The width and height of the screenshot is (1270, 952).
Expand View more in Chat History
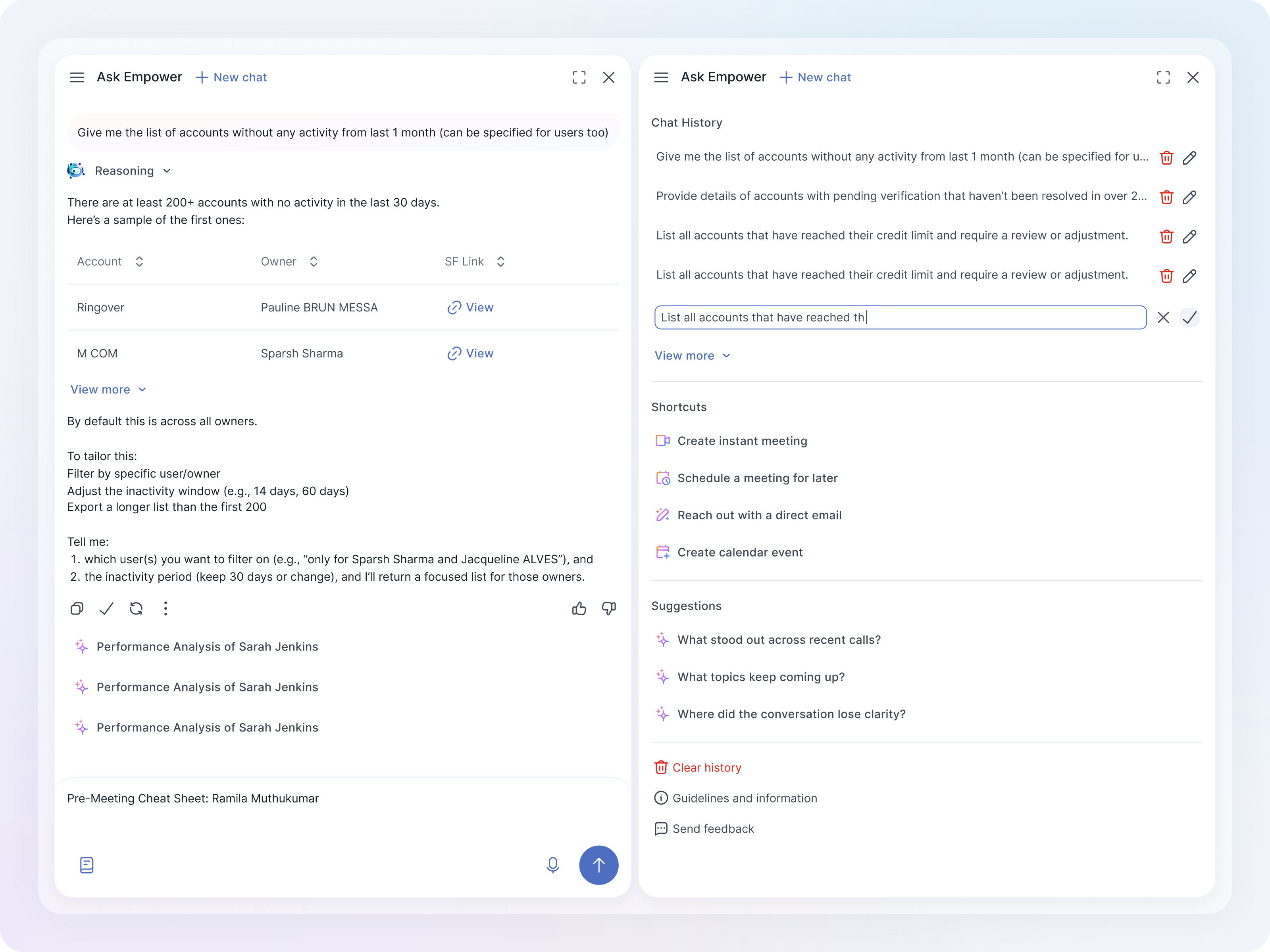pos(693,356)
